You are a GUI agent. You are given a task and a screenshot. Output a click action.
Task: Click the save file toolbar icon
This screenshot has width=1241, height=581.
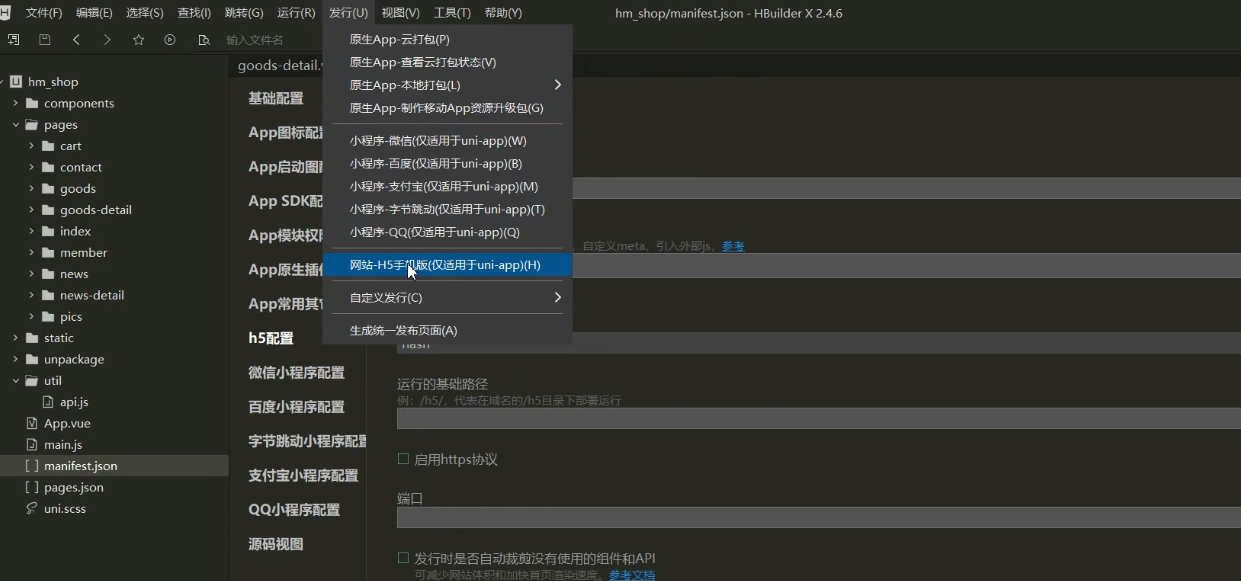click(45, 40)
